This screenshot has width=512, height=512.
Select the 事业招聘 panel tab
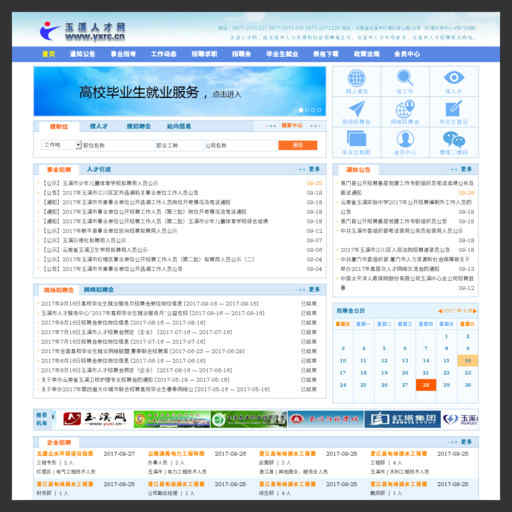pyautogui.click(x=59, y=170)
